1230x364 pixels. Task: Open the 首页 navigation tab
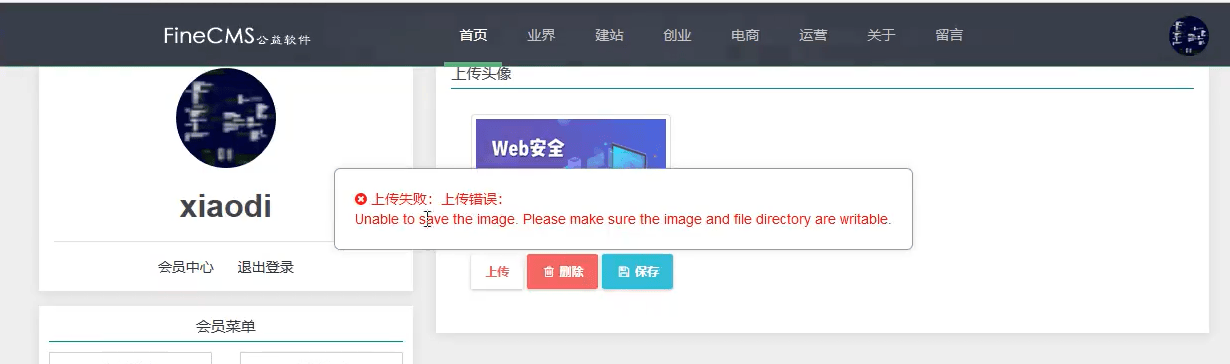pyautogui.click(x=473, y=35)
